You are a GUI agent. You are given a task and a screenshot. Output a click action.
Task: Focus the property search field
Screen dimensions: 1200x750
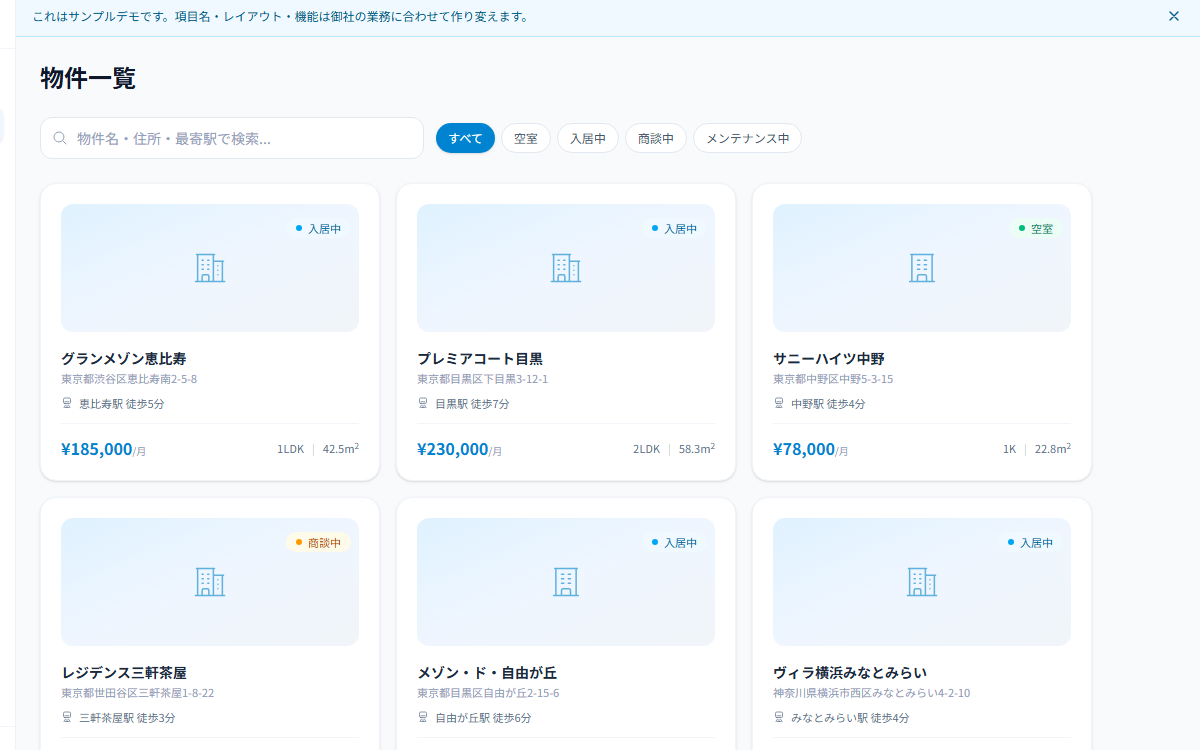[232, 138]
